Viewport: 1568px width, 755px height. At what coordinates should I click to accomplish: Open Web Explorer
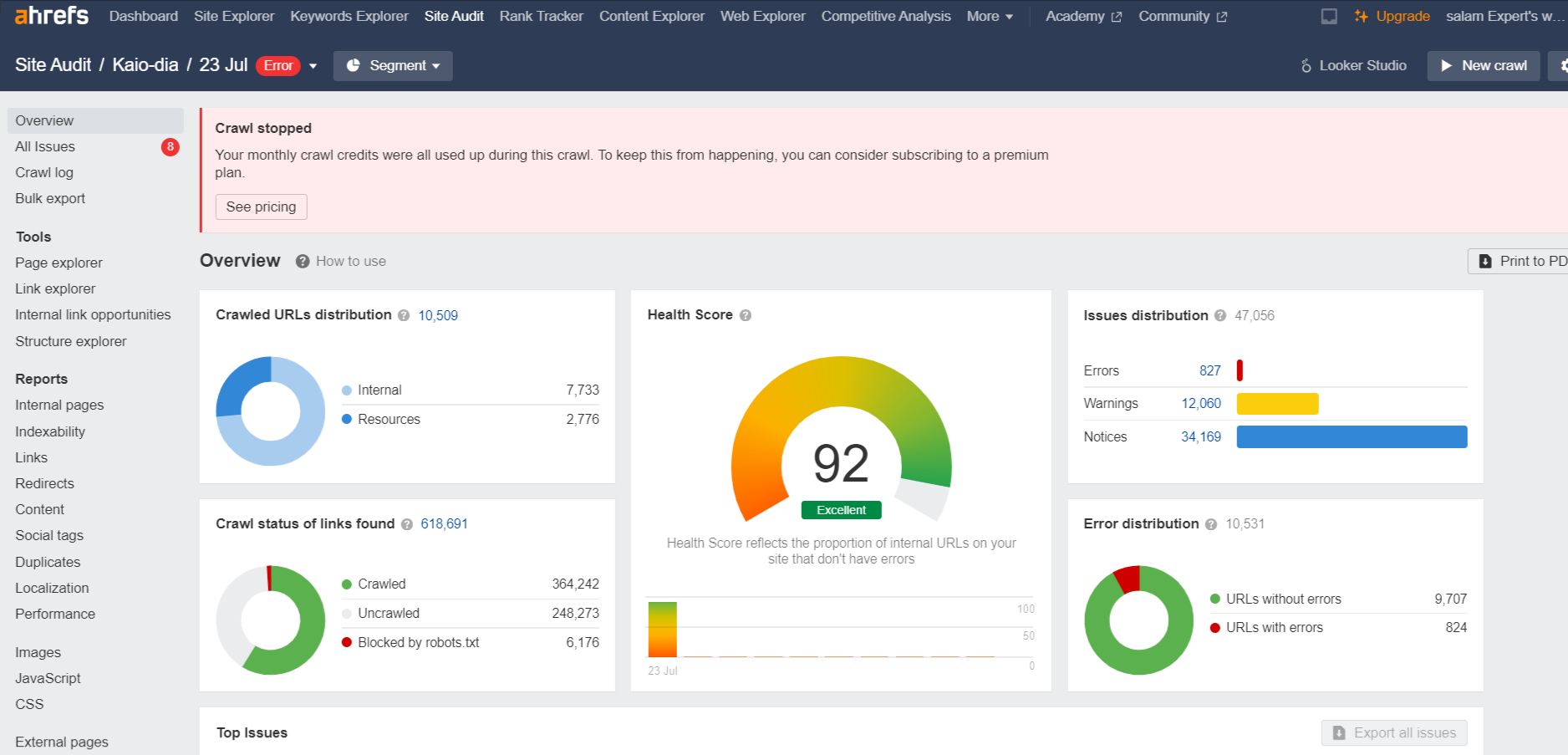pos(763,16)
